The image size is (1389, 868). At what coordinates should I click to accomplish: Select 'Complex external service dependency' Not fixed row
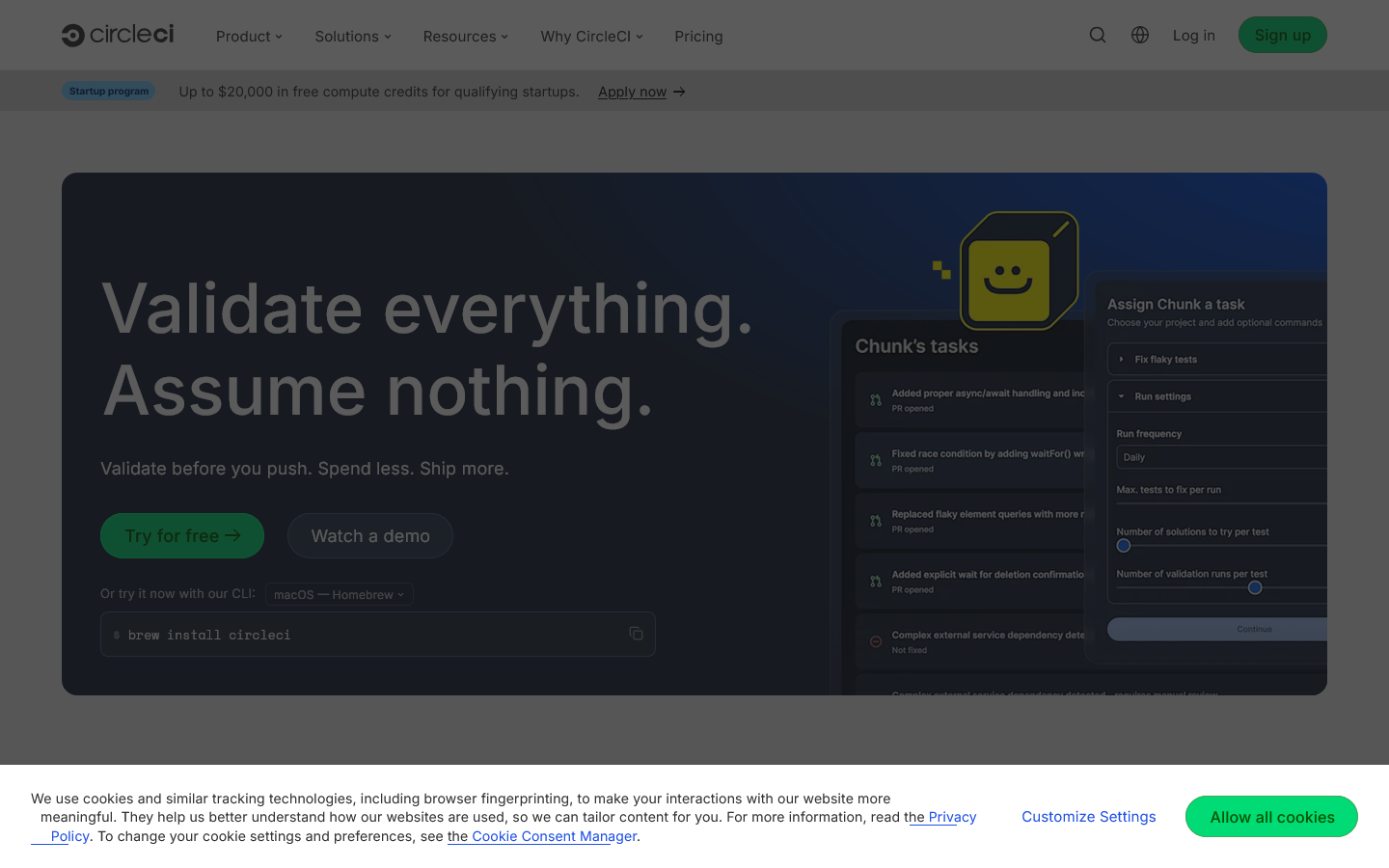(x=969, y=641)
